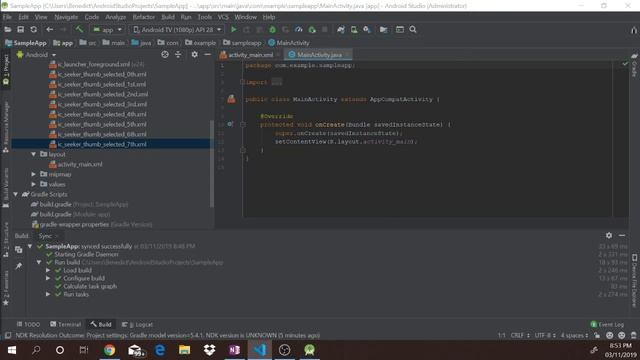The height and width of the screenshot is (360, 640).
Task: Expand the values folder
Action: [x=33, y=184]
